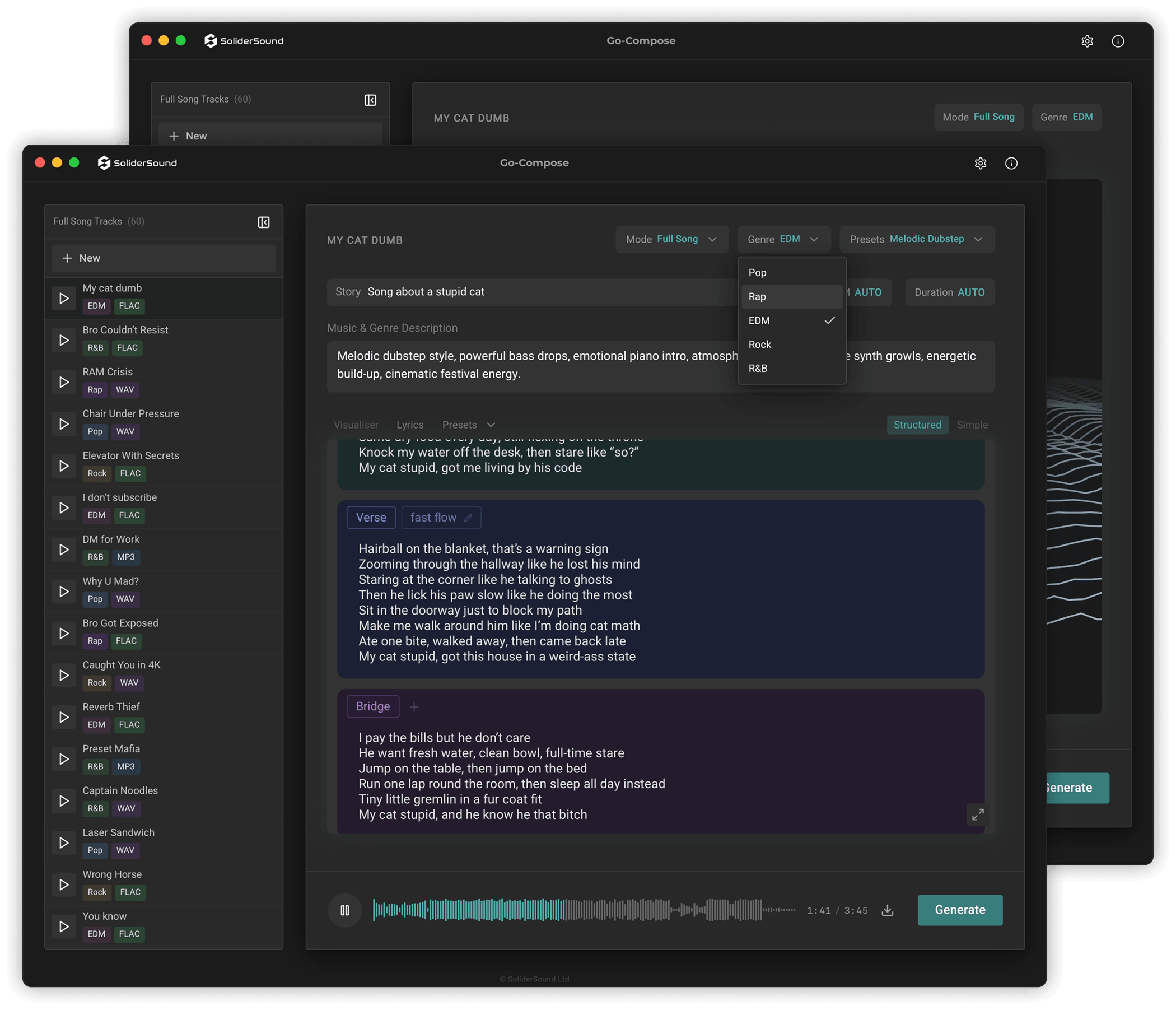Expand the Presets tab chevron

tap(491, 425)
